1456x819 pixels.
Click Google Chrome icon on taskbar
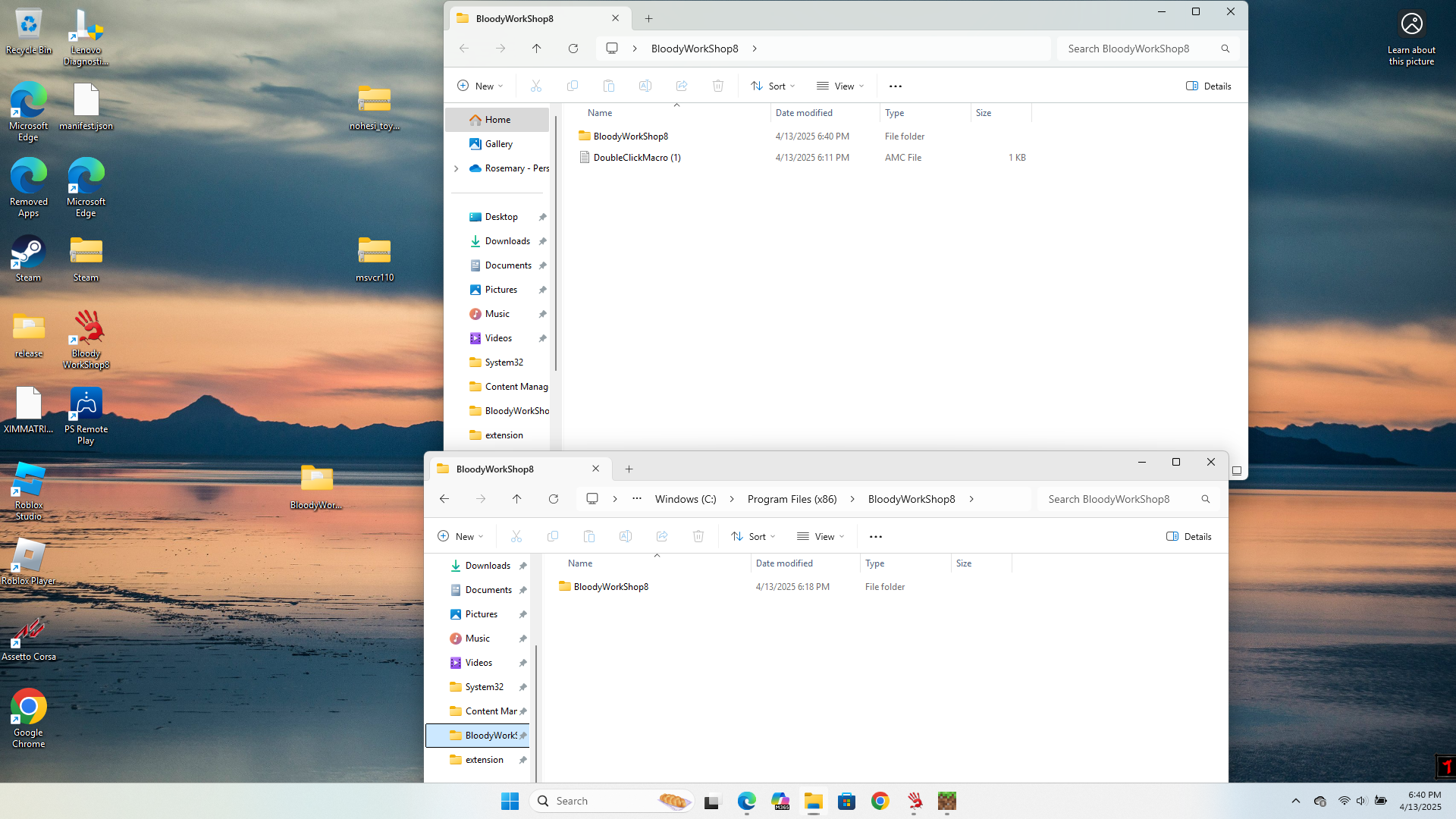[880, 801]
